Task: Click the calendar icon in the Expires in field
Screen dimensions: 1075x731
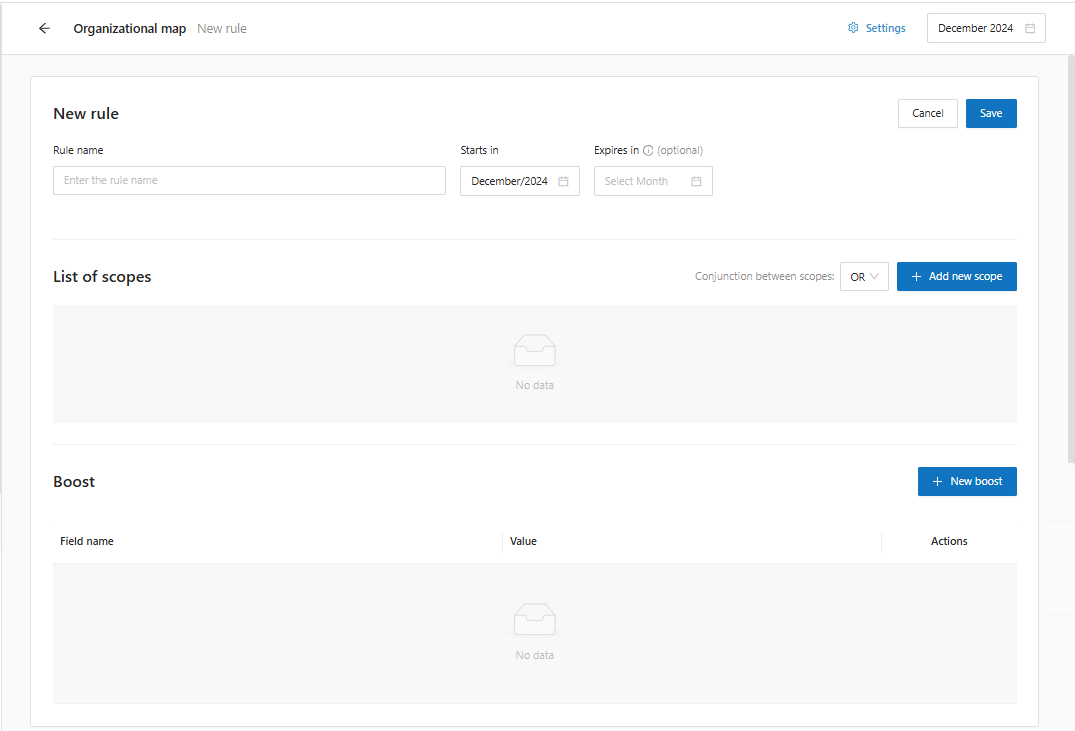Action: [696, 181]
